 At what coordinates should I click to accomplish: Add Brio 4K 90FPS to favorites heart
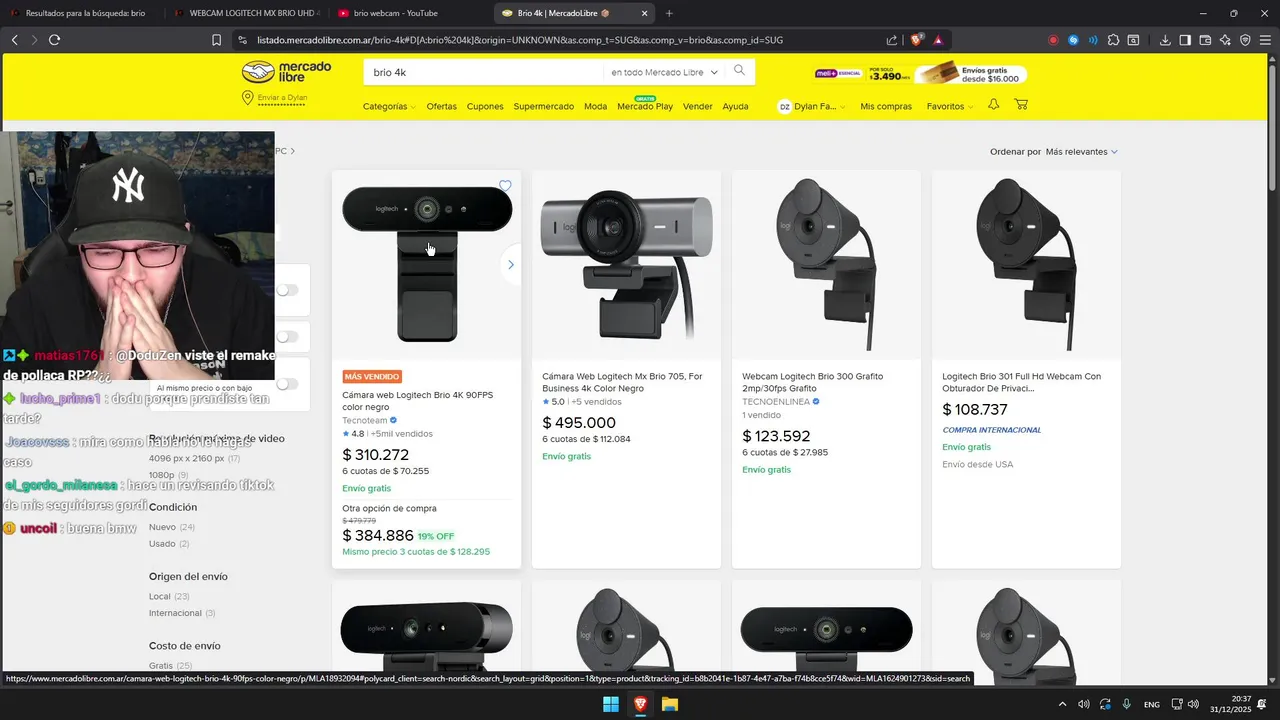pos(505,186)
